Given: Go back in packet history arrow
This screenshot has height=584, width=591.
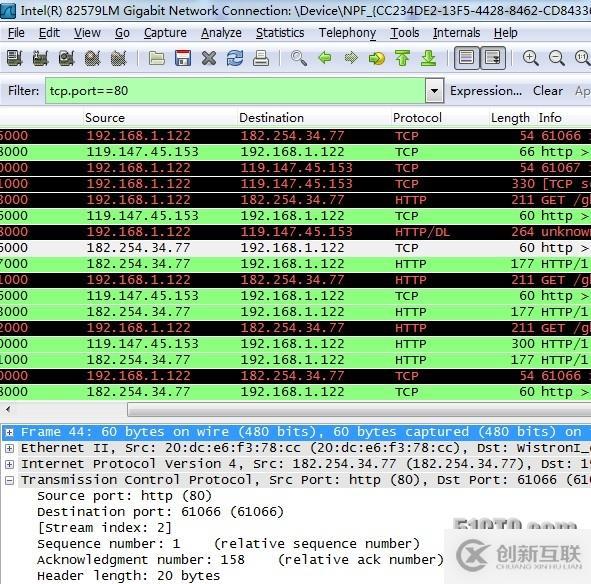Looking at the screenshot, I should pyautogui.click(x=325, y=58).
